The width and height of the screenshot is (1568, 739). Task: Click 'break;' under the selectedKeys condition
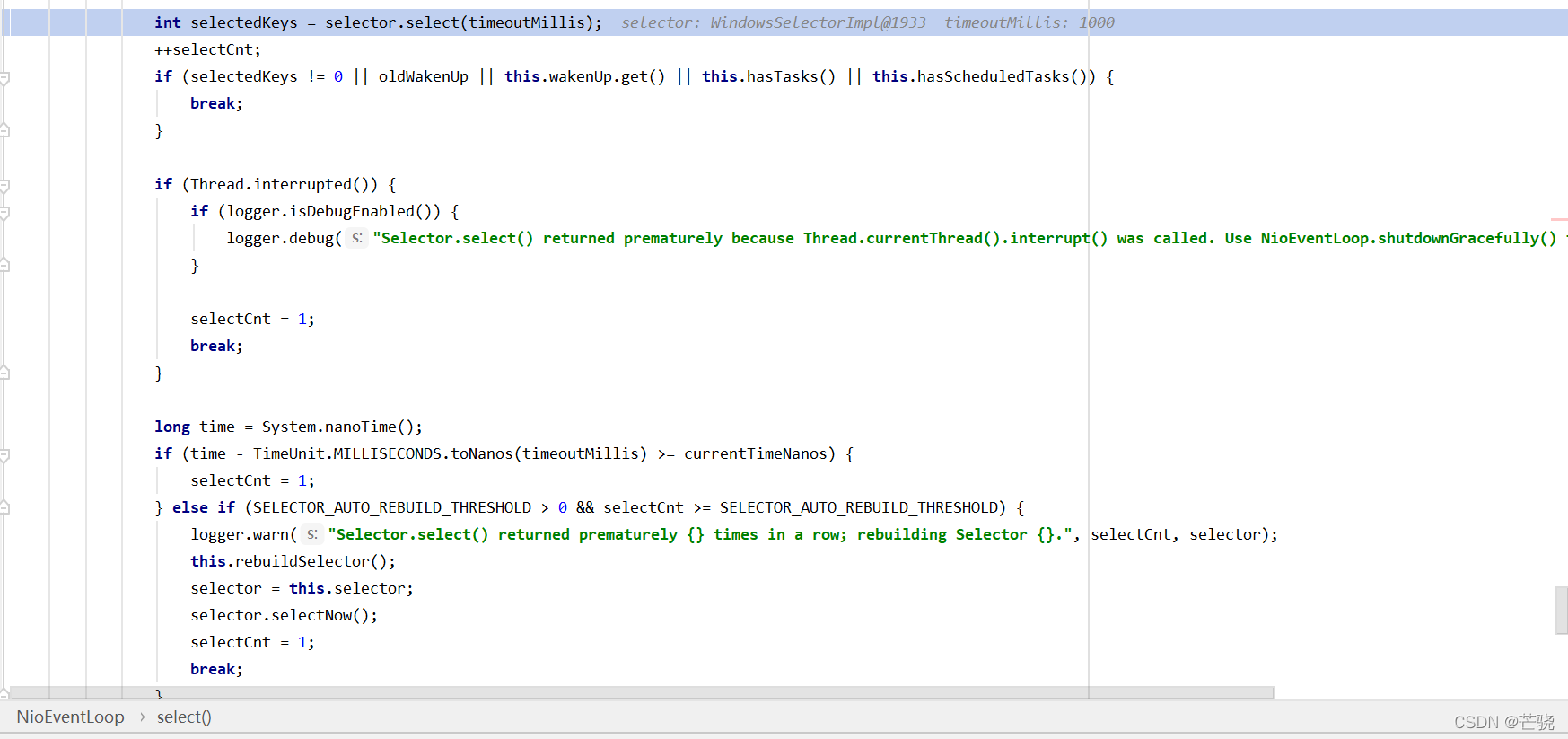(x=216, y=103)
